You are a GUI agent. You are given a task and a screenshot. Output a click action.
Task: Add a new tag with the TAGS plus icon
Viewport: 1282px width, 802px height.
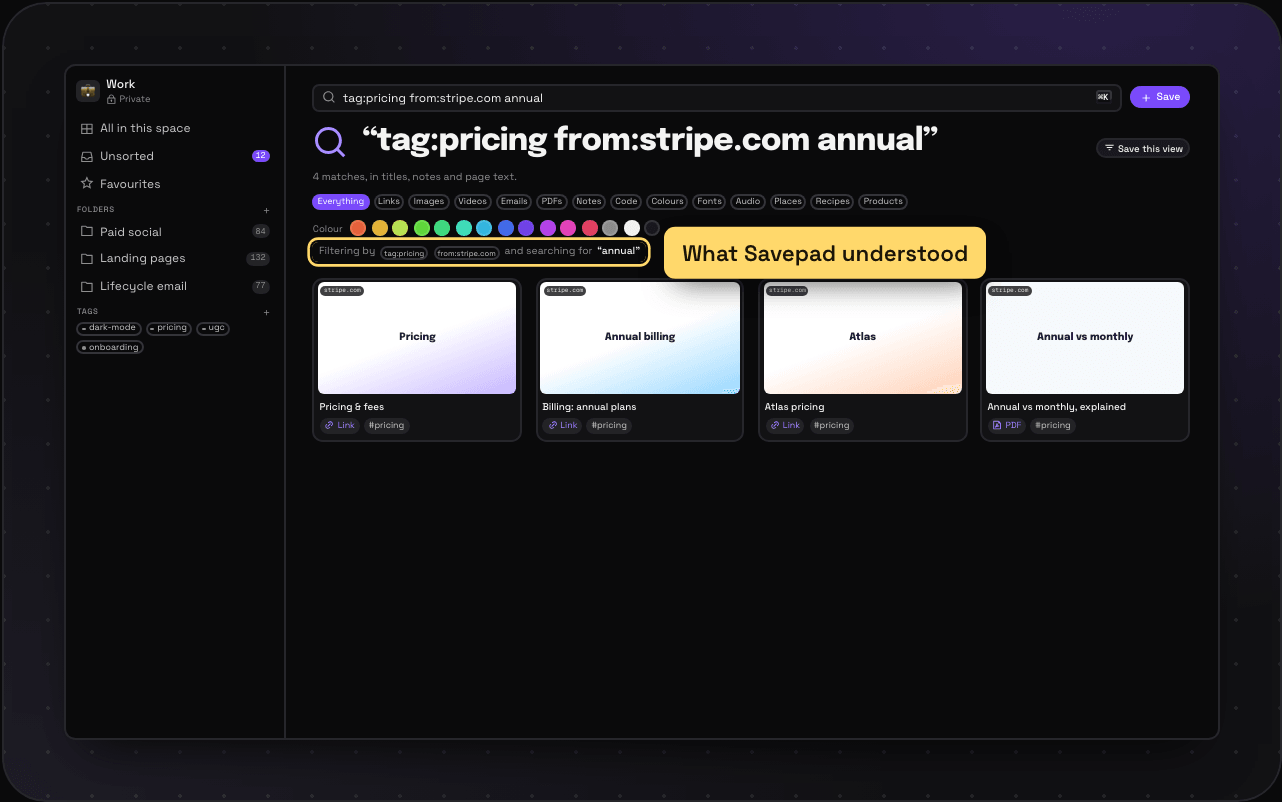point(266,312)
